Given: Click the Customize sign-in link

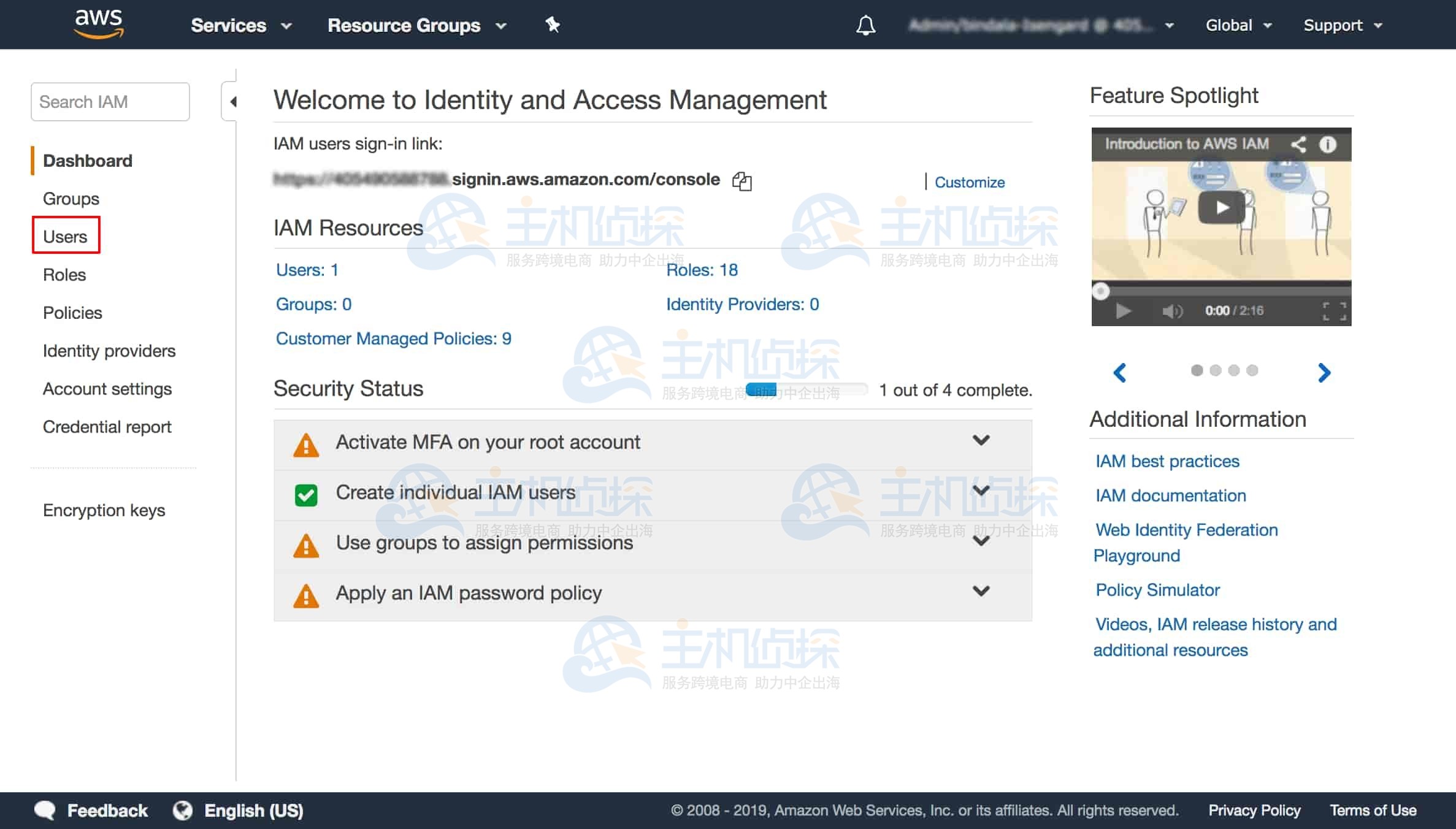Looking at the screenshot, I should (x=969, y=182).
